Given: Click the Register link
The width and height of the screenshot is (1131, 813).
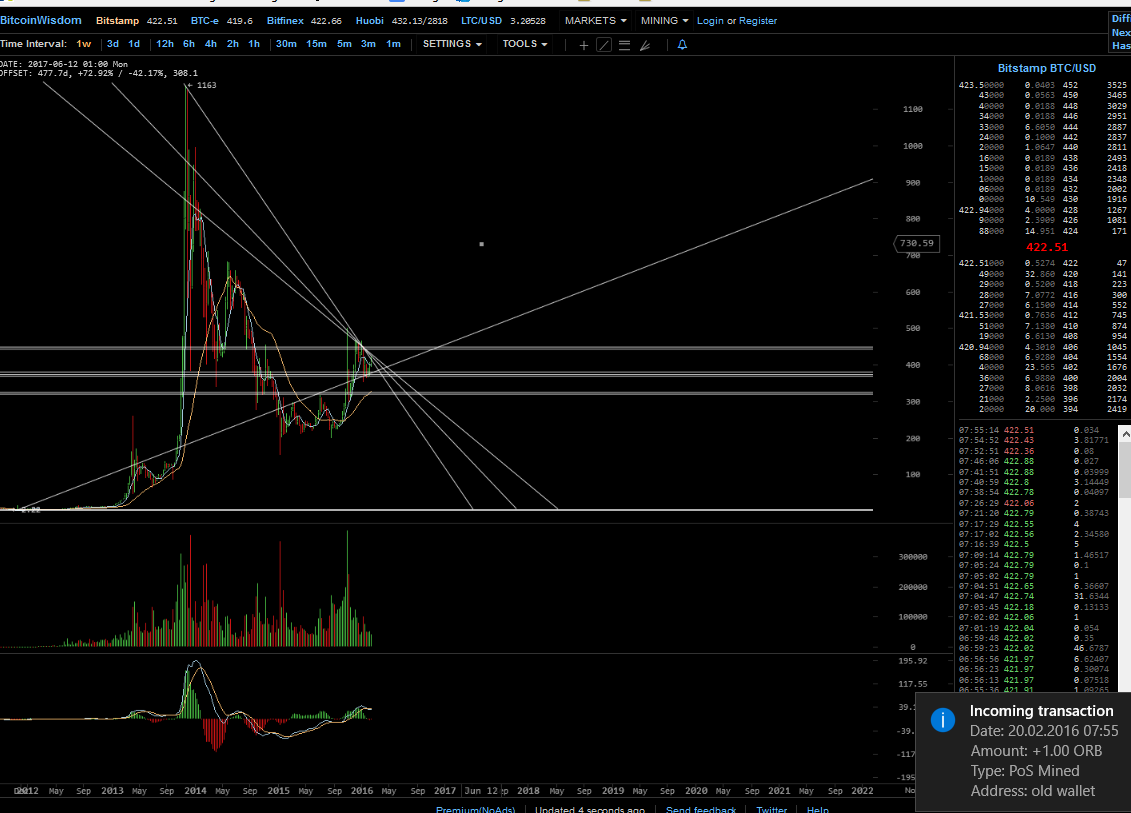Looking at the screenshot, I should [x=757, y=21].
